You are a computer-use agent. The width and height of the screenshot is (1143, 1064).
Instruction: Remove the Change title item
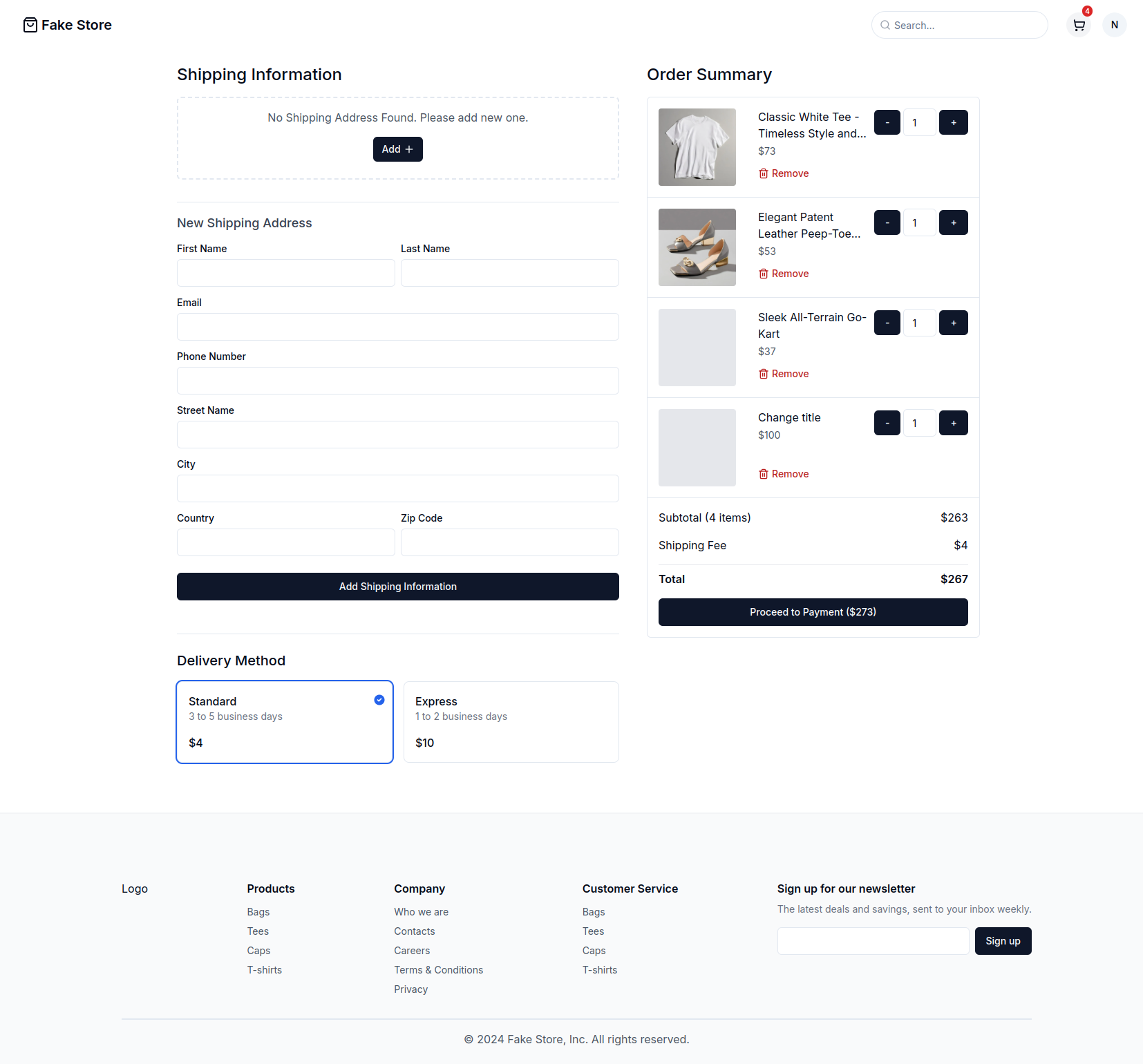point(784,474)
